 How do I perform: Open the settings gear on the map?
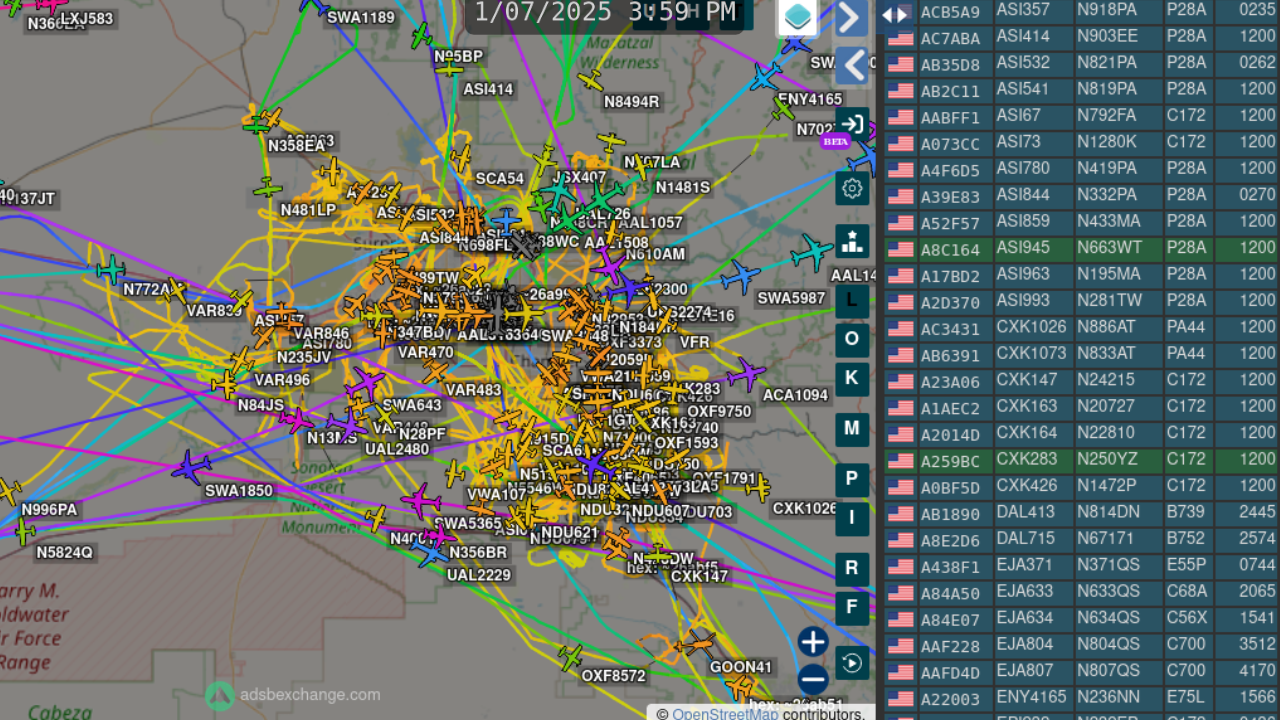[852, 188]
